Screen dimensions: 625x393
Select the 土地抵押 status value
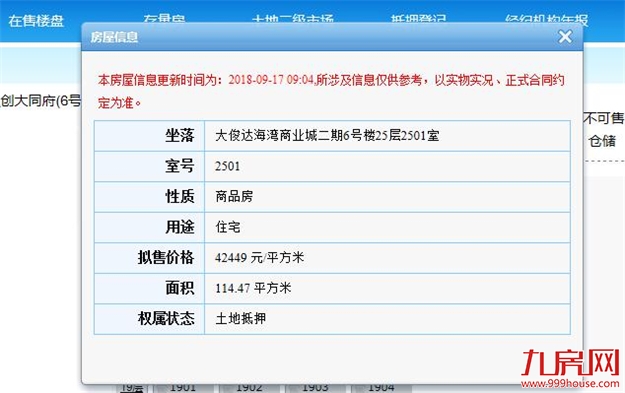pos(241,319)
